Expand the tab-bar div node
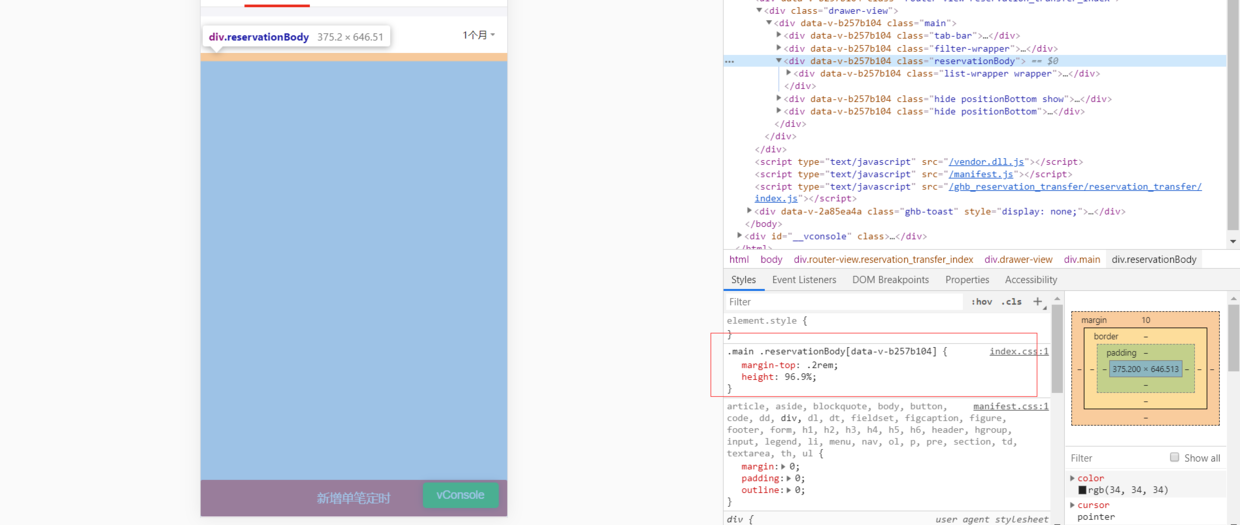1240x525 pixels. (779, 36)
